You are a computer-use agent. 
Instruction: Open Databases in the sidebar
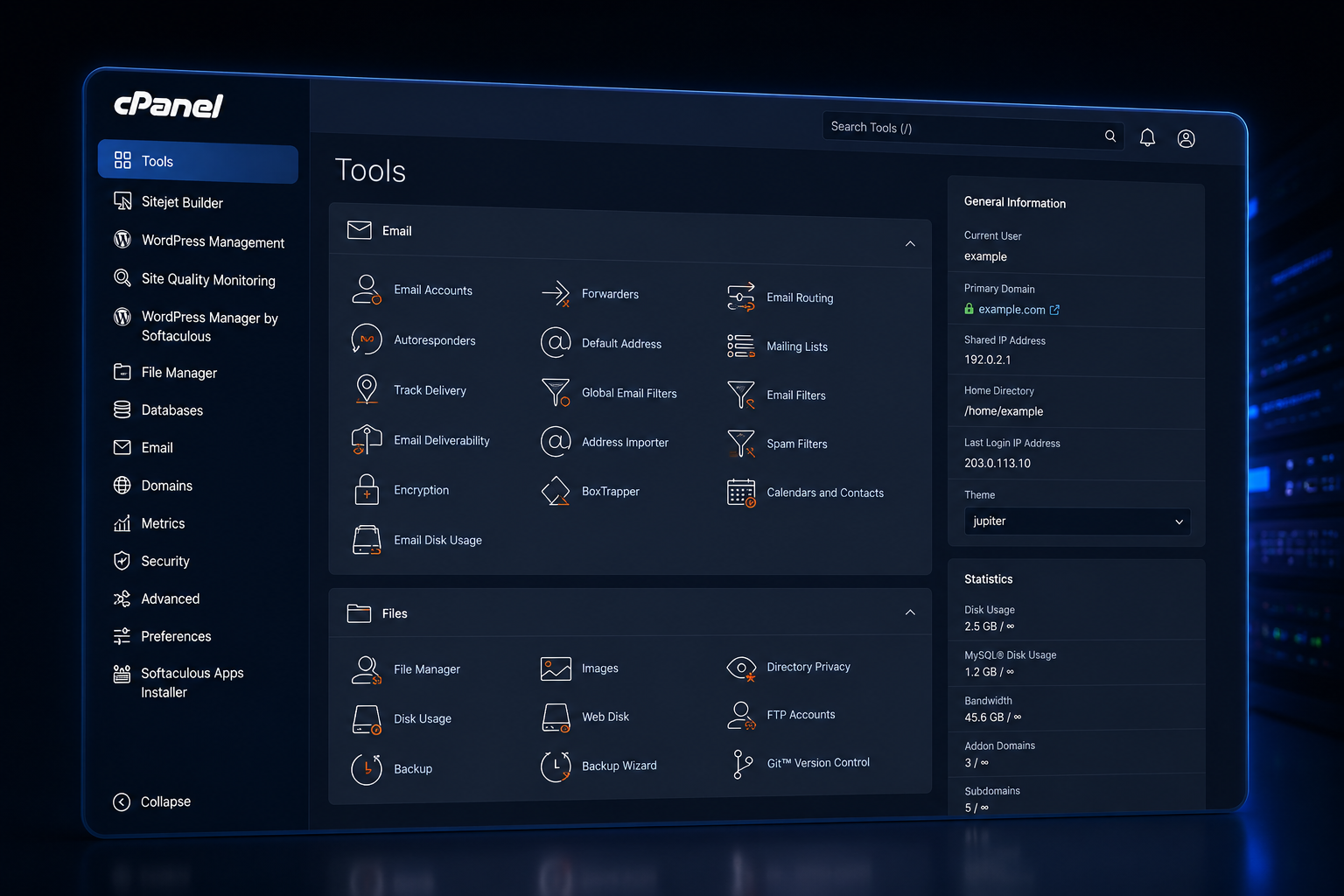click(x=157, y=409)
